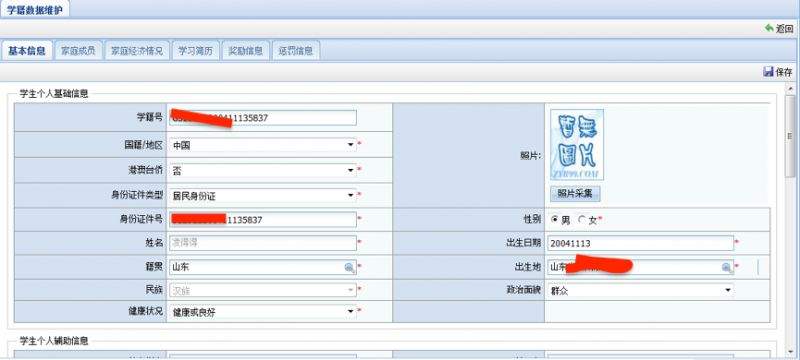The height and width of the screenshot is (360, 800).
Task: Open the 政治面貌 dropdown
Action: click(x=728, y=291)
